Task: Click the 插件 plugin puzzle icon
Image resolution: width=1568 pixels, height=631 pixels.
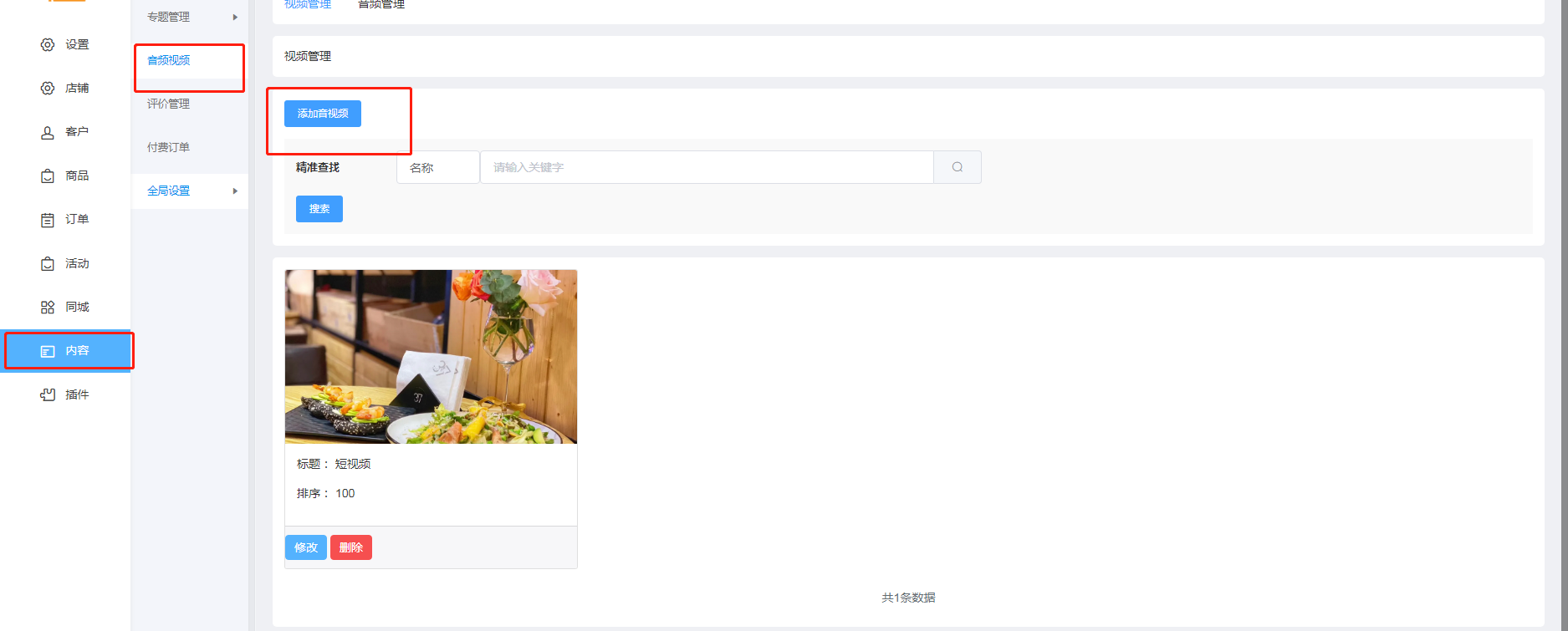Action: click(48, 394)
